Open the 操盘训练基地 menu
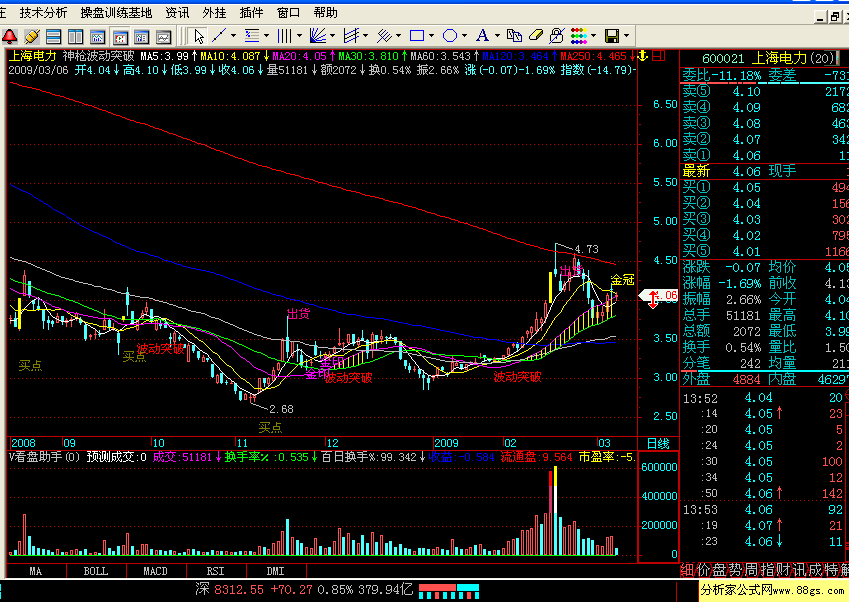The width and height of the screenshot is (849, 602). [116, 12]
